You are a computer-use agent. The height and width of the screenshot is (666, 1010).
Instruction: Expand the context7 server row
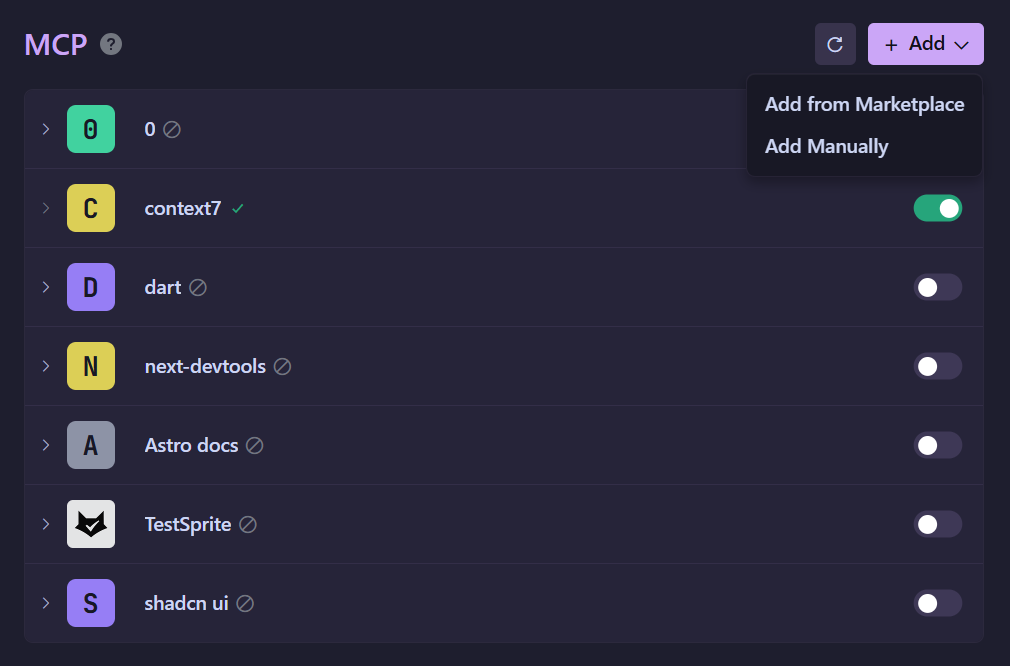click(x=45, y=208)
